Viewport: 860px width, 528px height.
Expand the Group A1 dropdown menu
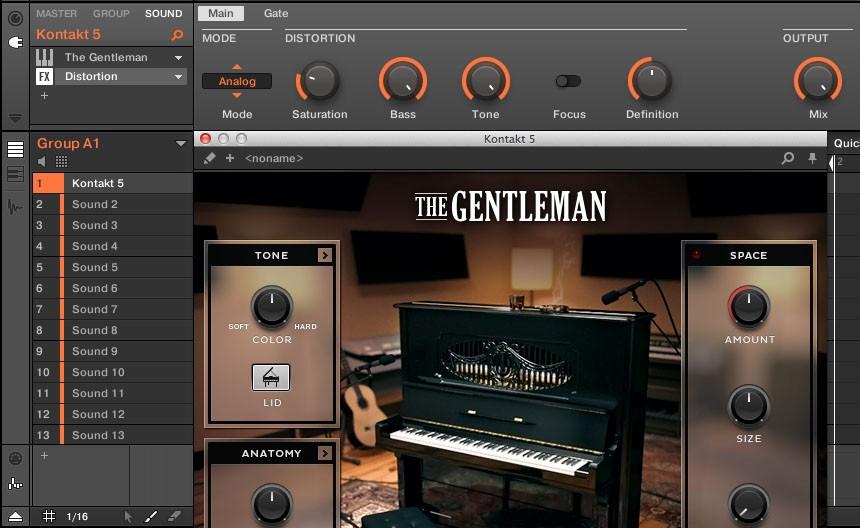(181, 143)
